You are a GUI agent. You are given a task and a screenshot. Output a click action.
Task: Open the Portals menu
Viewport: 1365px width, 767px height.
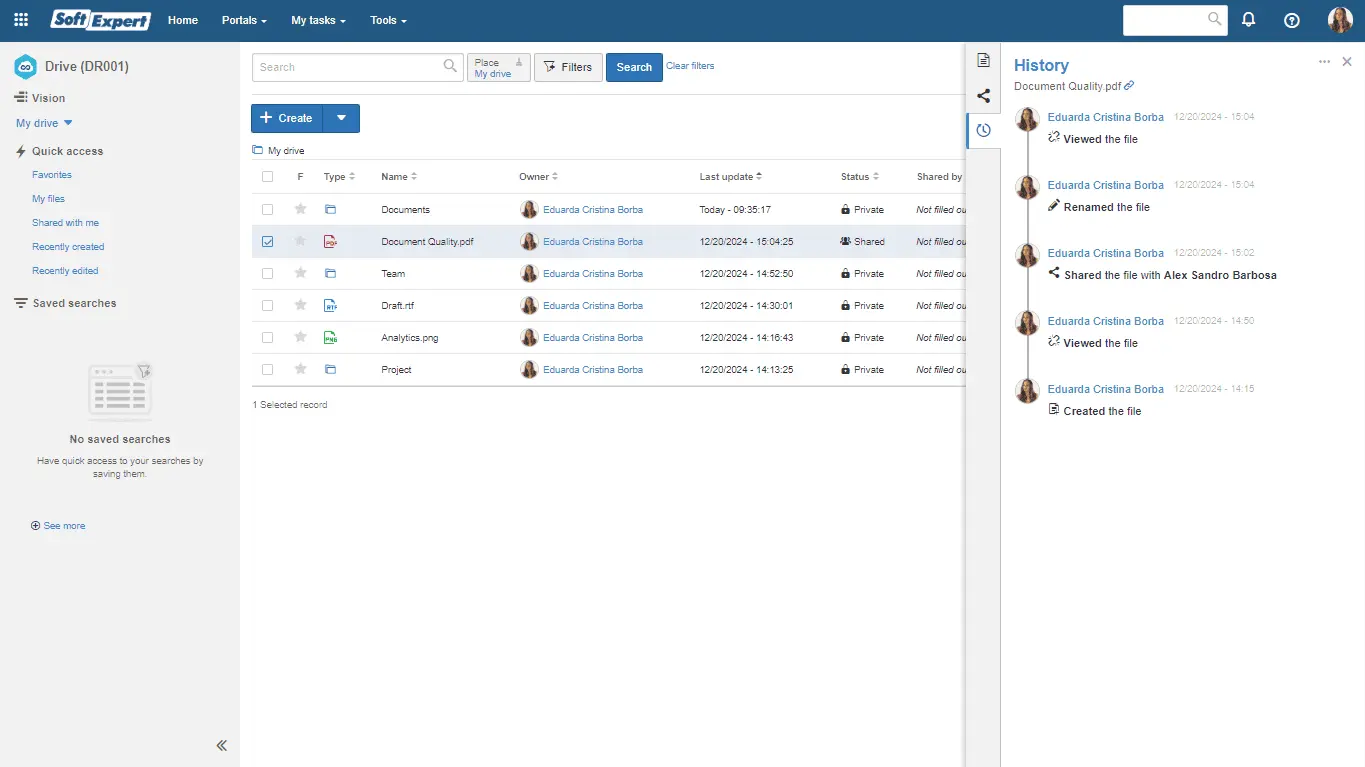244,20
